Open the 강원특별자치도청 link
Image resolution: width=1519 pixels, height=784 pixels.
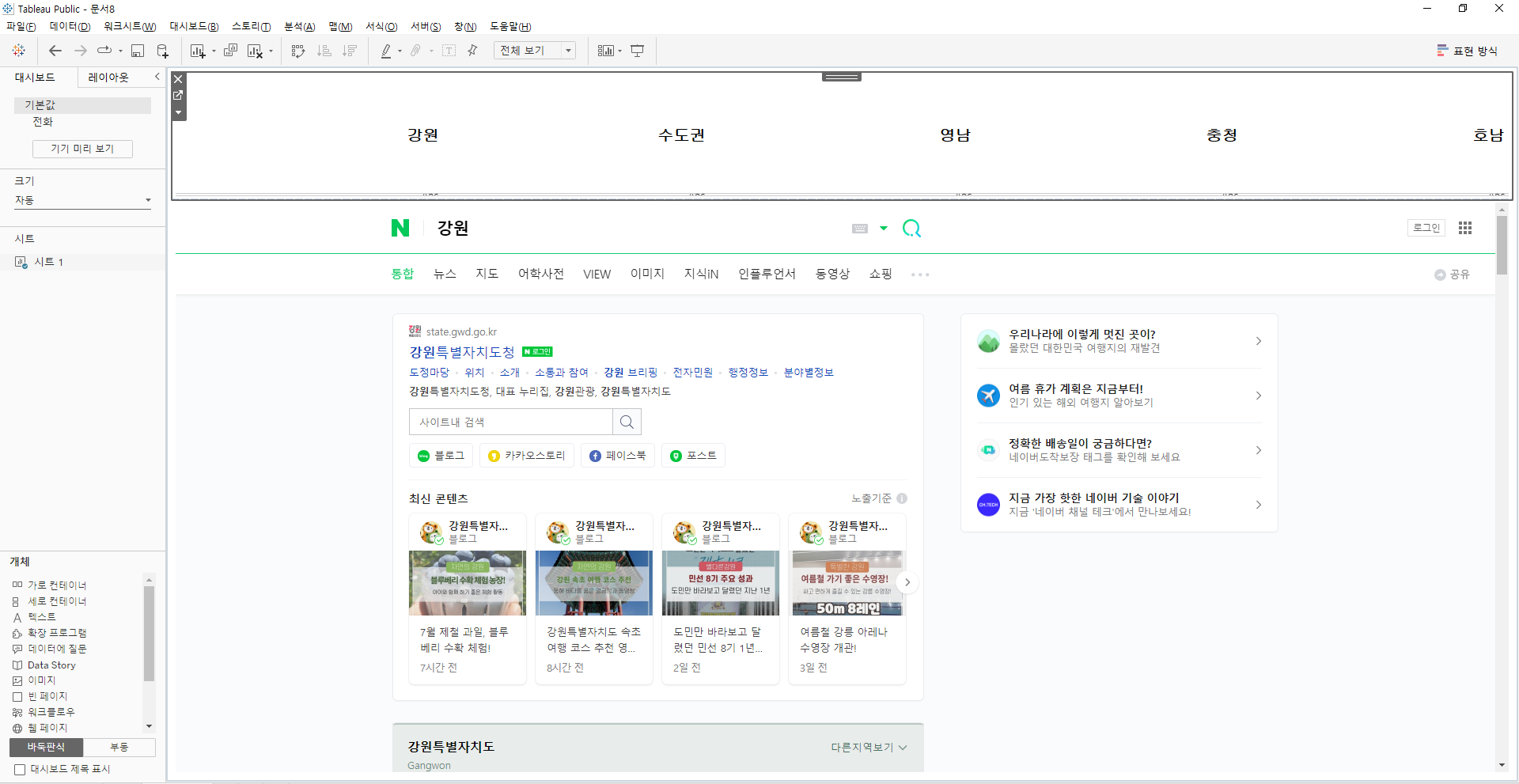[x=462, y=352]
